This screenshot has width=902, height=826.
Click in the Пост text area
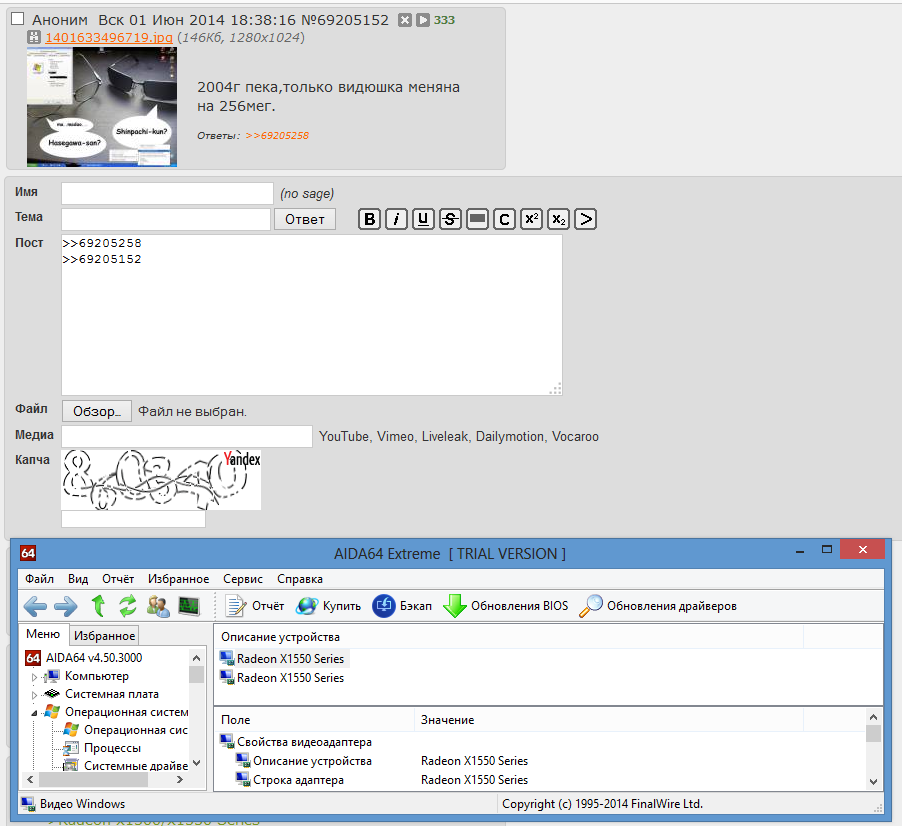click(x=312, y=315)
